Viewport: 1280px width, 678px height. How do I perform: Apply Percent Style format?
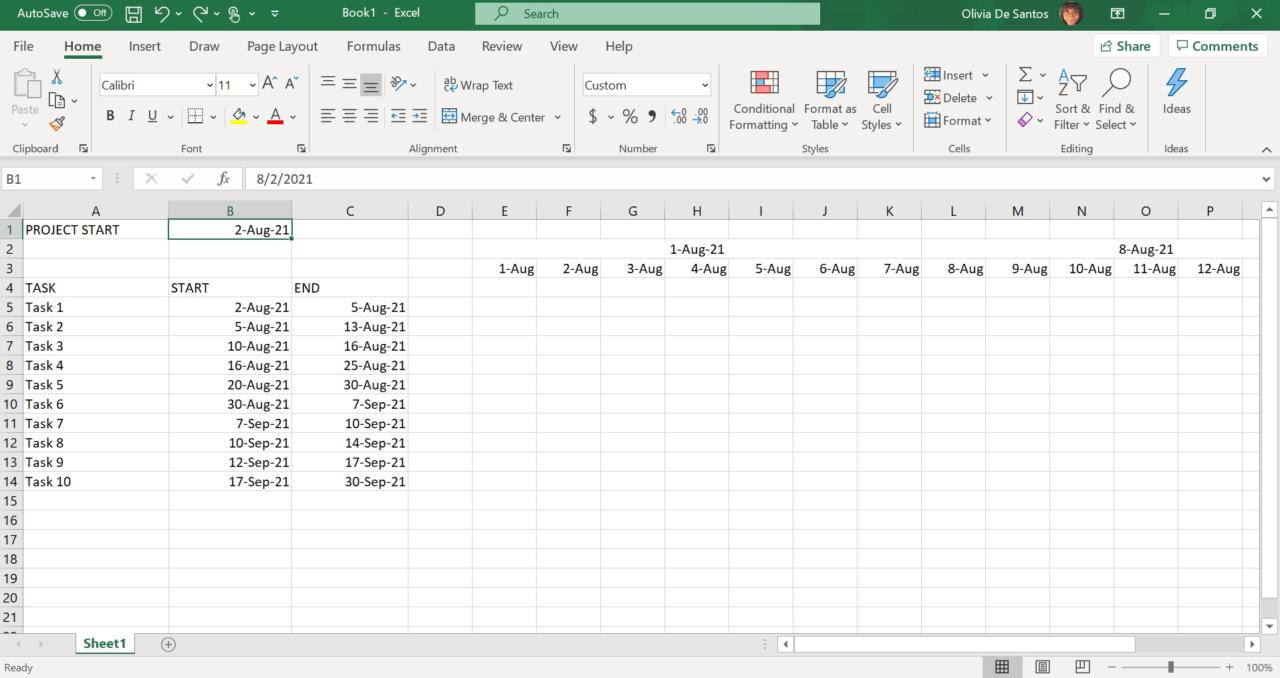[630, 117]
